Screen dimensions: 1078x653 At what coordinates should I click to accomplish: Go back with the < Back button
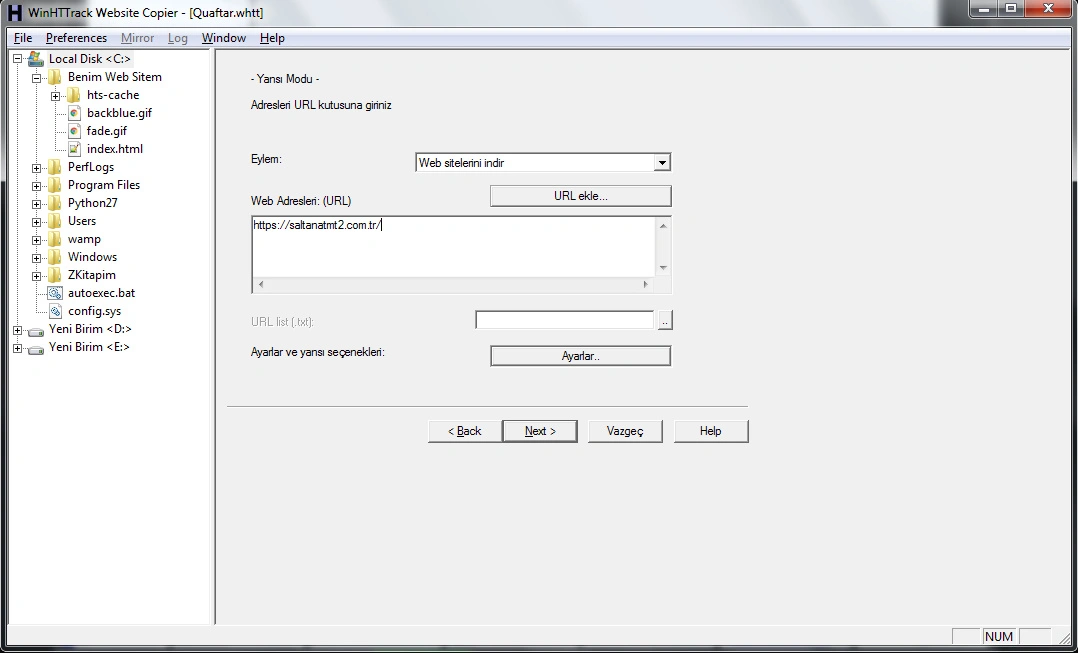point(464,431)
